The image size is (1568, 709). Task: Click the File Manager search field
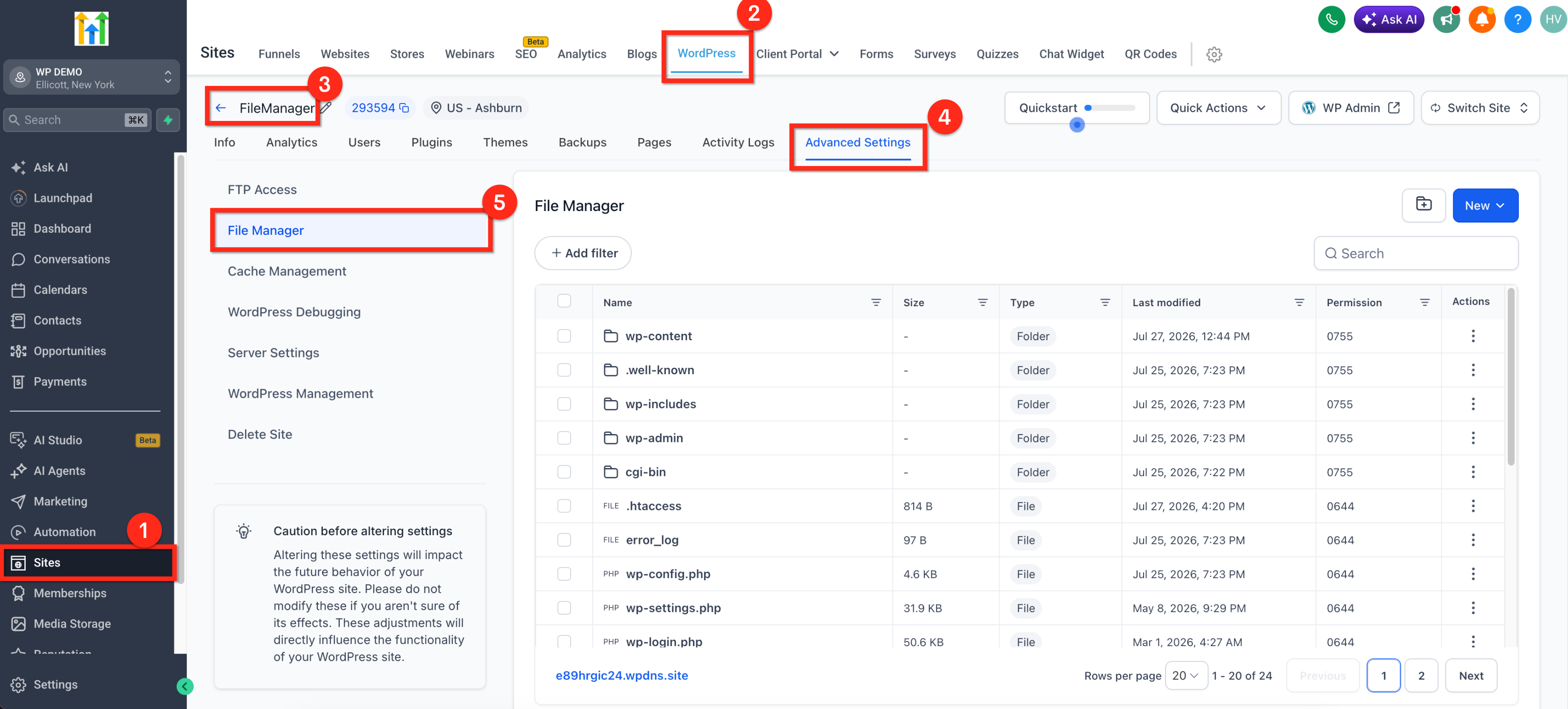pos(1415,252)
